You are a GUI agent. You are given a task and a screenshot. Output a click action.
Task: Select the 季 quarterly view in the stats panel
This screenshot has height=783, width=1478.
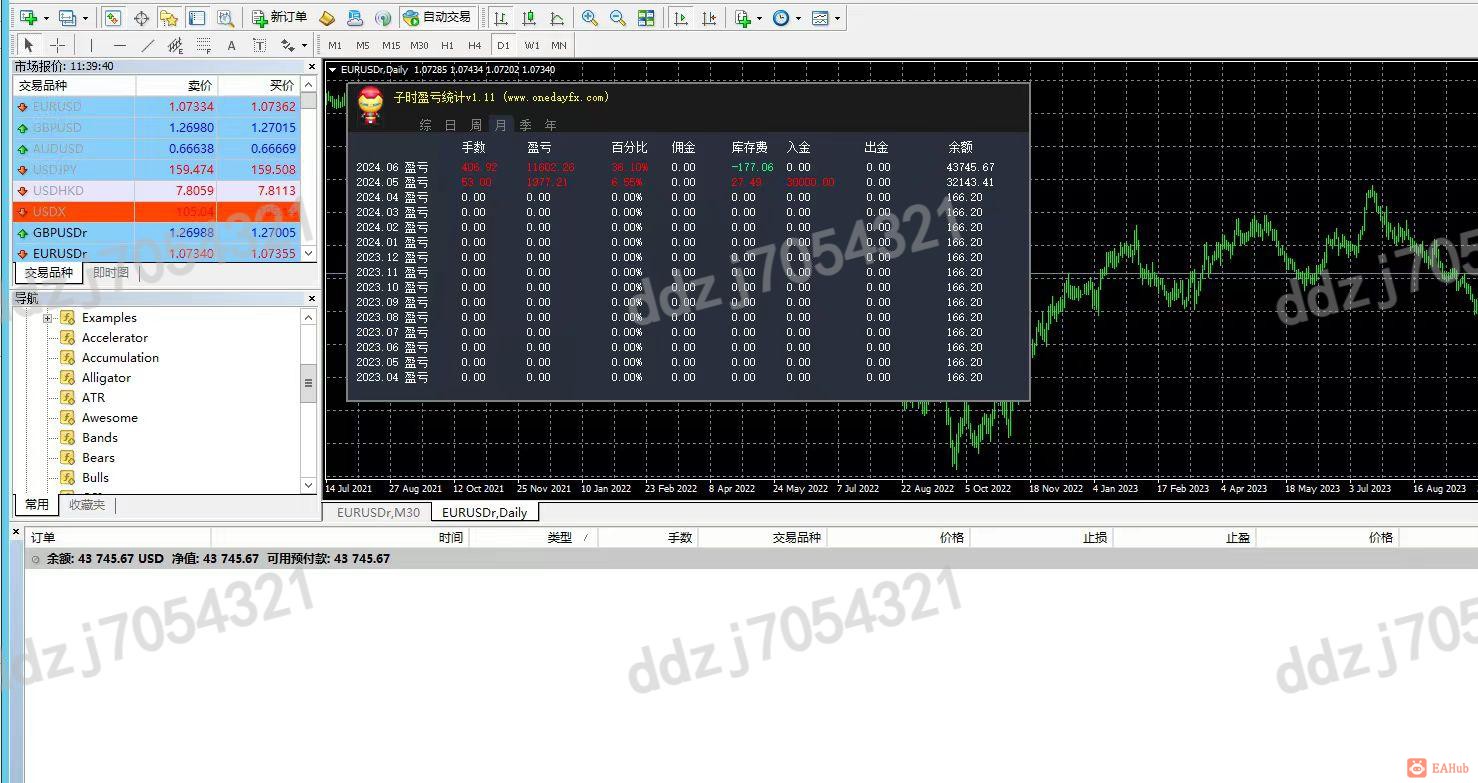click(525, 125)
